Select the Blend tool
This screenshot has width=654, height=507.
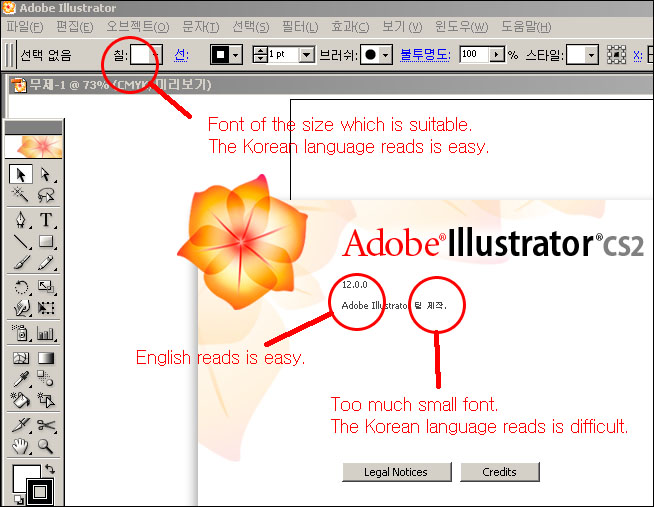46,379
